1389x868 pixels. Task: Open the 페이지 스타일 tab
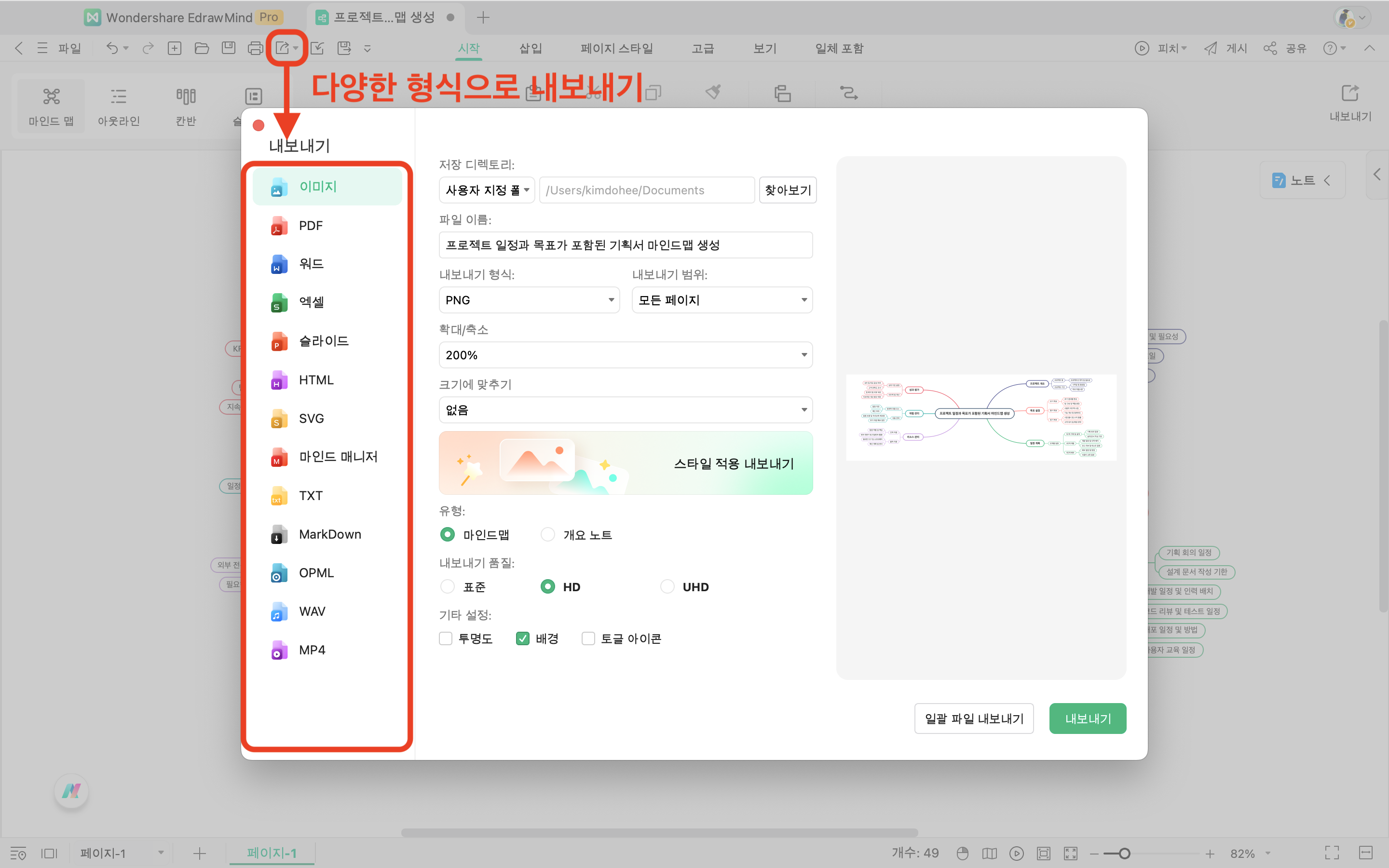click(616, 48)
